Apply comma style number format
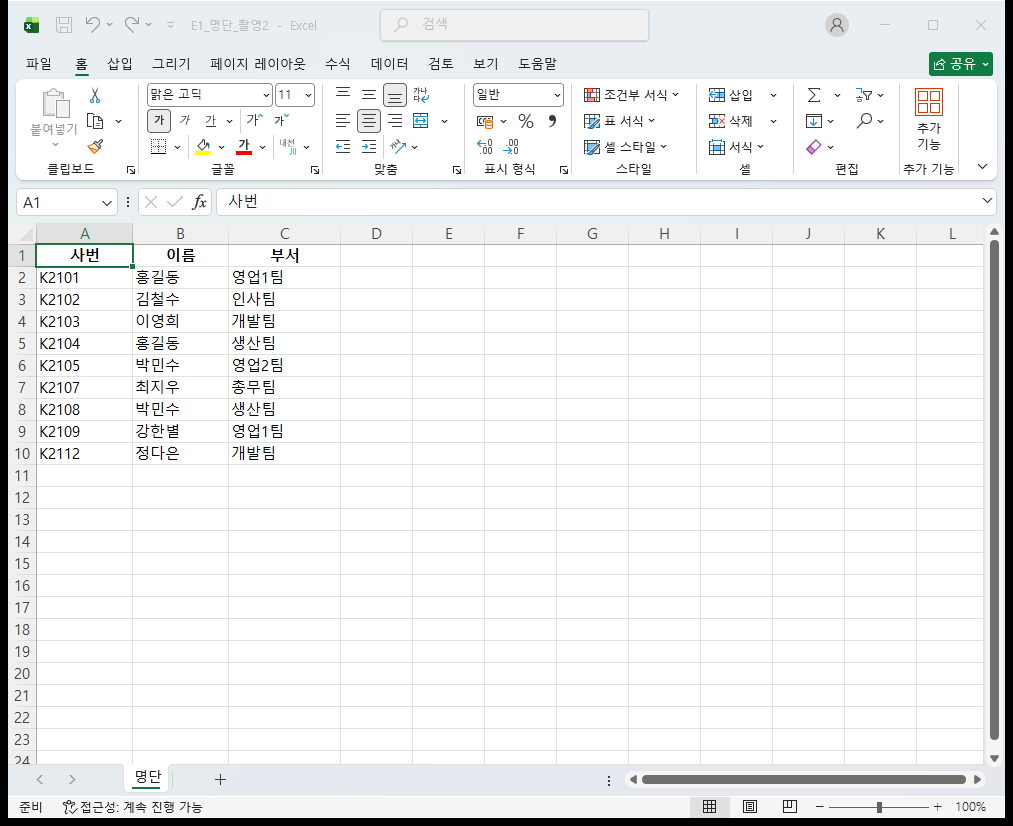 tap(552, 121)
